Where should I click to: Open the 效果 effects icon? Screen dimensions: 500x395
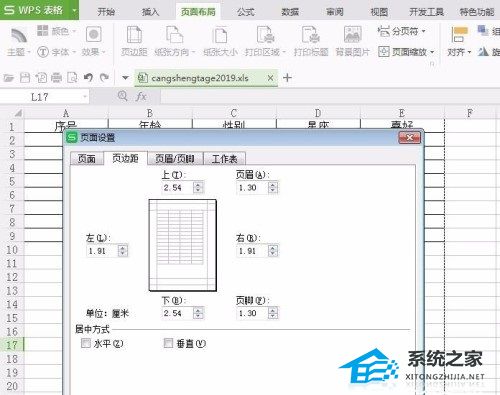(94, 34)
